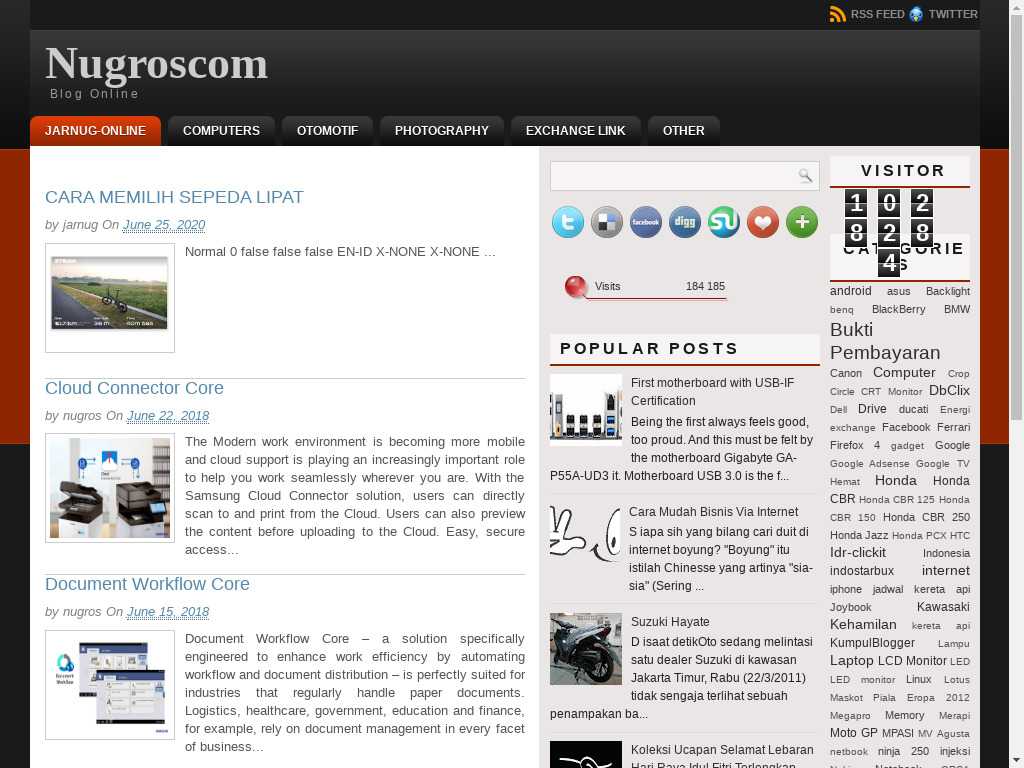Click the page vertical scrollbar thumb

pos(1017,218)
